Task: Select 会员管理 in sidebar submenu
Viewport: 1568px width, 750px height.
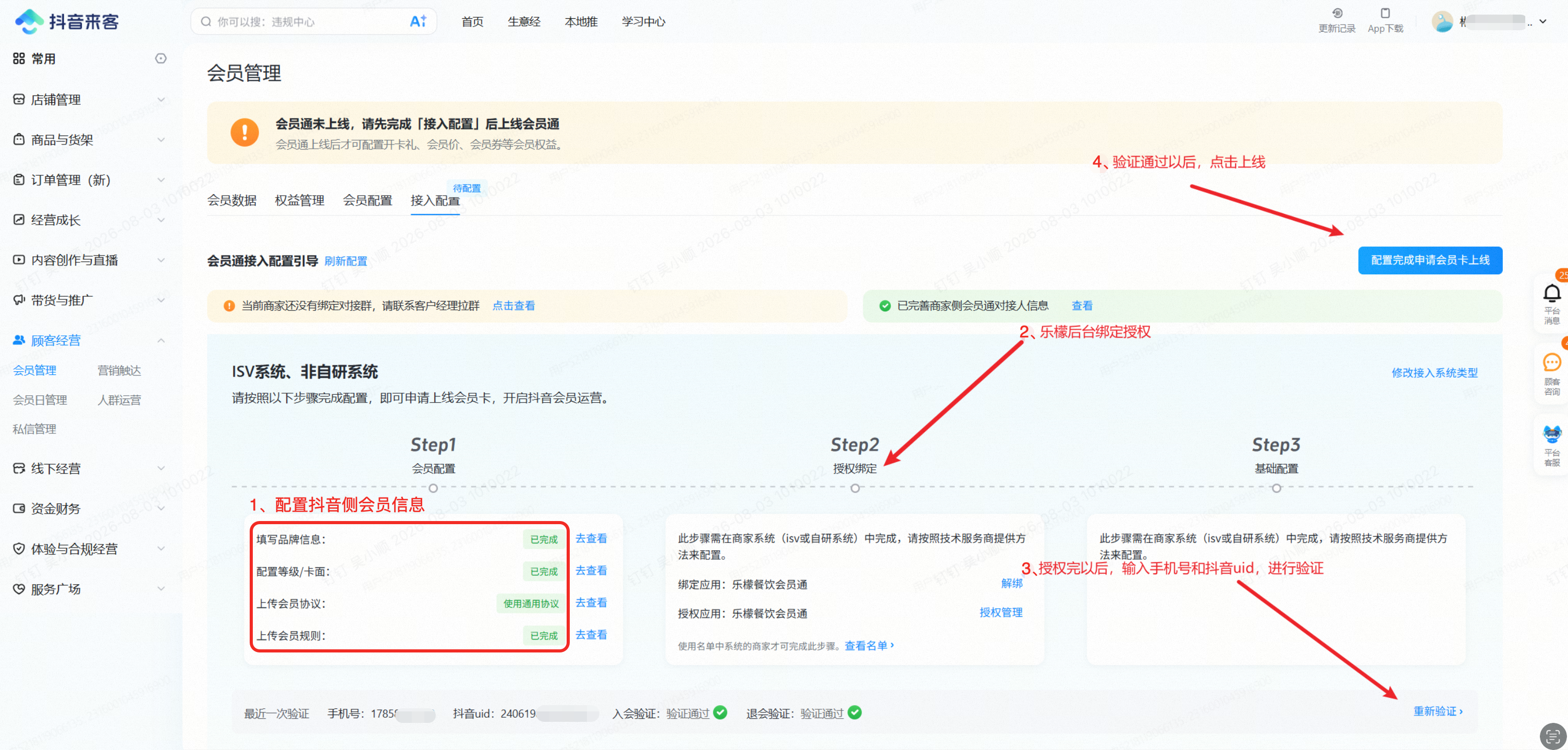Action: (x=35, y=370)
